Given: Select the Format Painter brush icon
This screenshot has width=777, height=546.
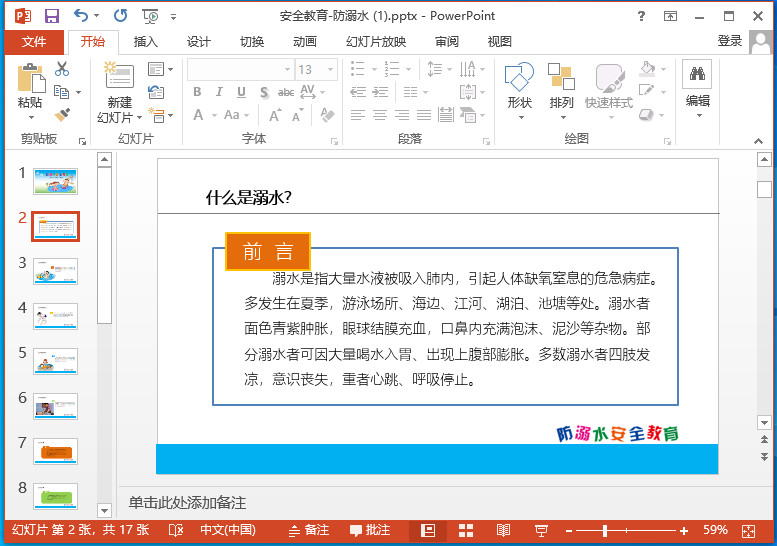Looking at the screenshot, I should (62, 116).
